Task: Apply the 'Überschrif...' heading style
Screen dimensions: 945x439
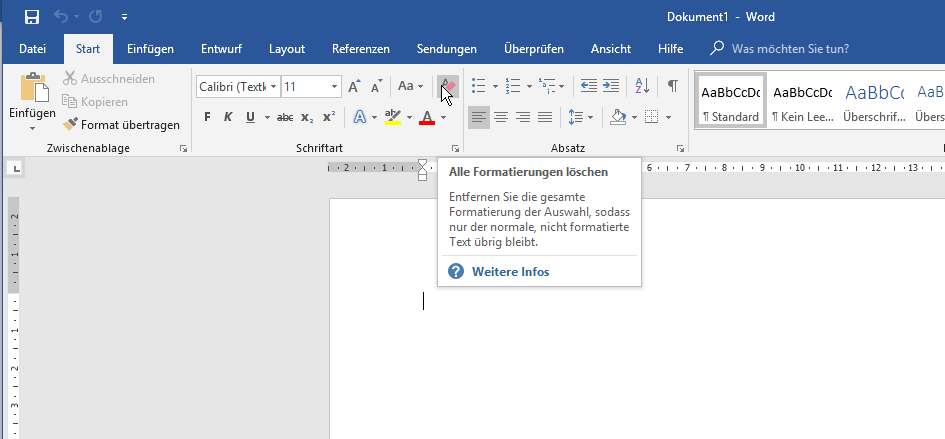Action: (x=874, y=100)
